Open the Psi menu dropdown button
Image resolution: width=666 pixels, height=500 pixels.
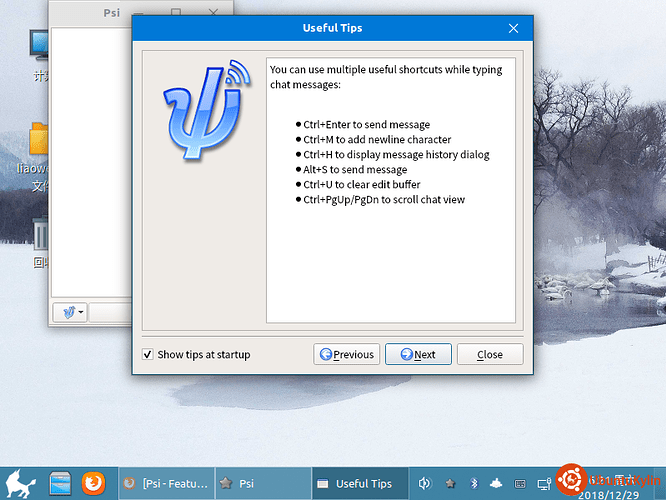pos(70,313)
